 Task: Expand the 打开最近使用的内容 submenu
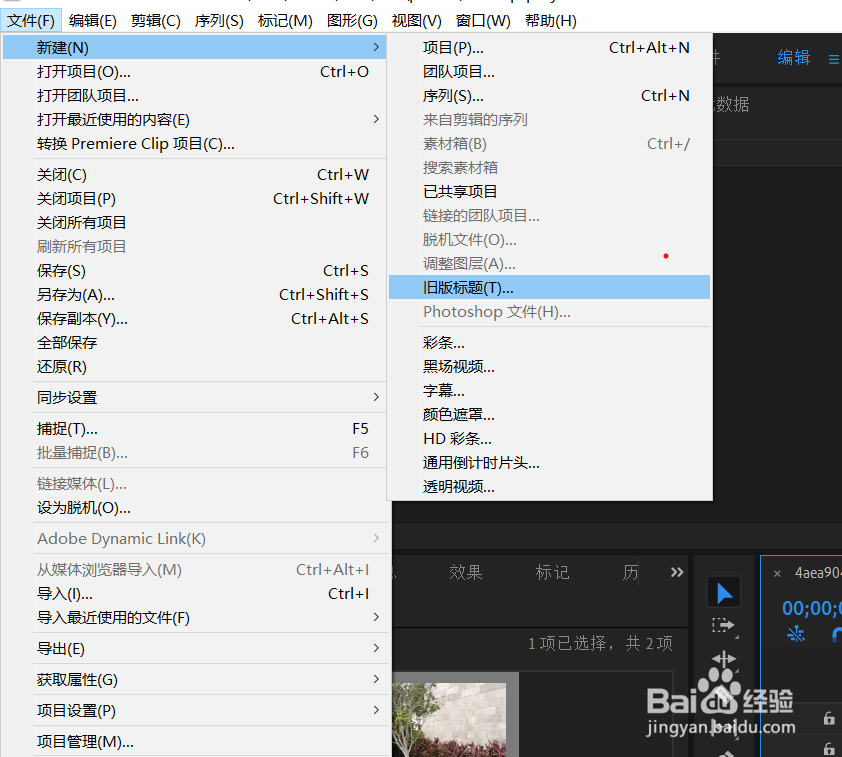[378, 119]
